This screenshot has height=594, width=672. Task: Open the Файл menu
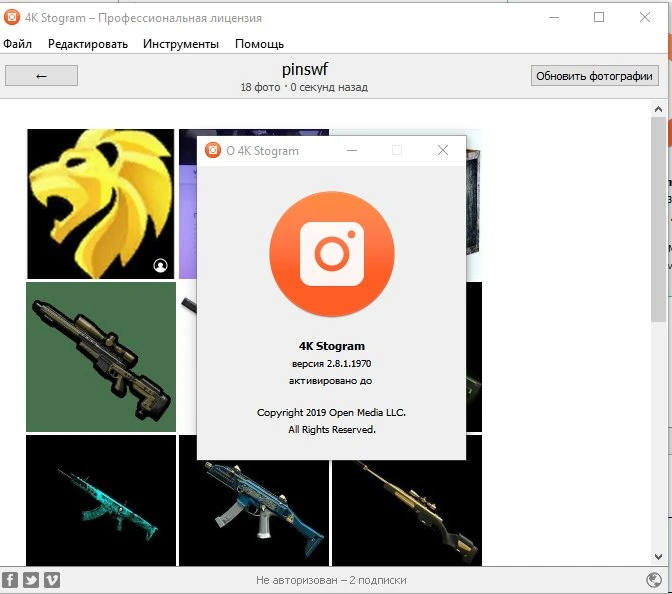coord(17,44)
